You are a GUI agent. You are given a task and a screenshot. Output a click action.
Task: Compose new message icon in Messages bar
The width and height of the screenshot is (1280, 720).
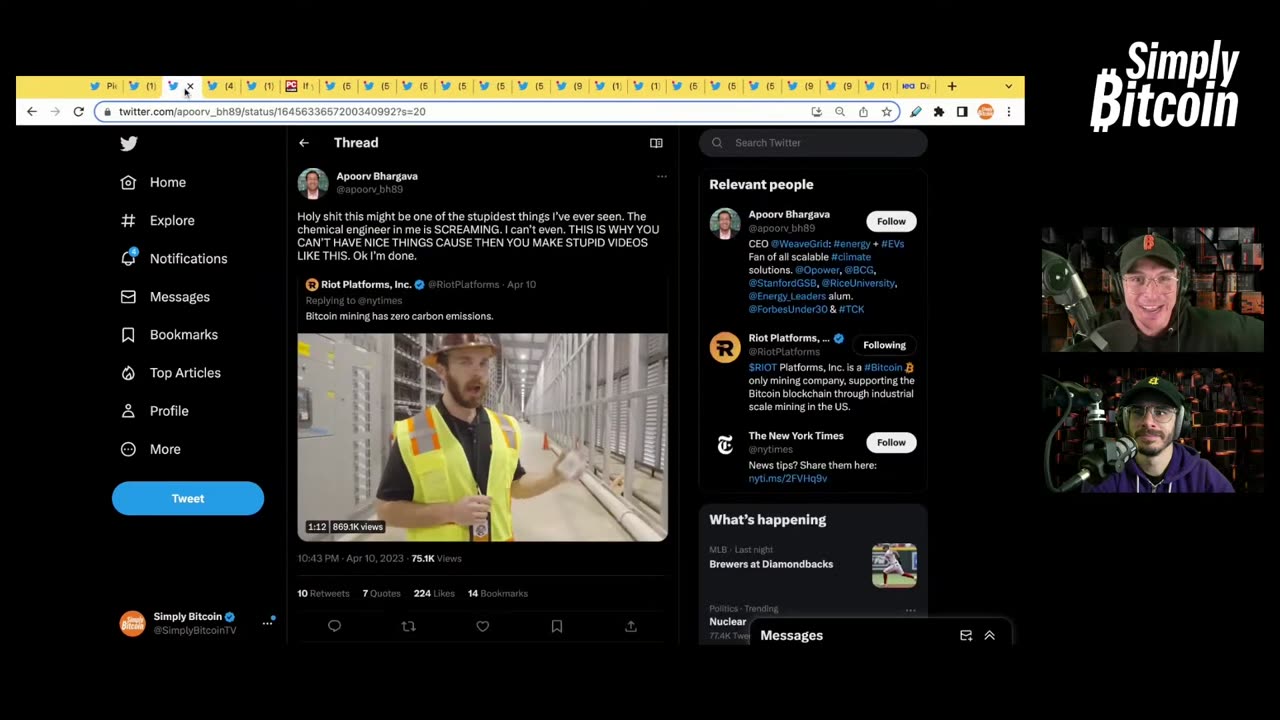point(966,636)
